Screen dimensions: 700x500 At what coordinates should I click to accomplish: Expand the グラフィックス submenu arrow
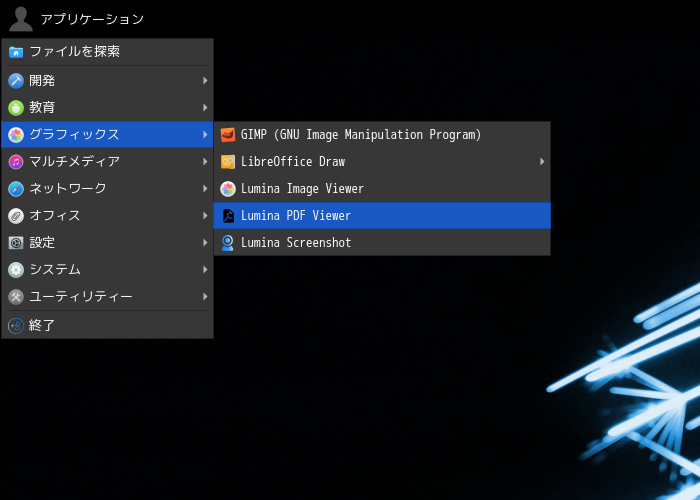(x=205, y=135)
